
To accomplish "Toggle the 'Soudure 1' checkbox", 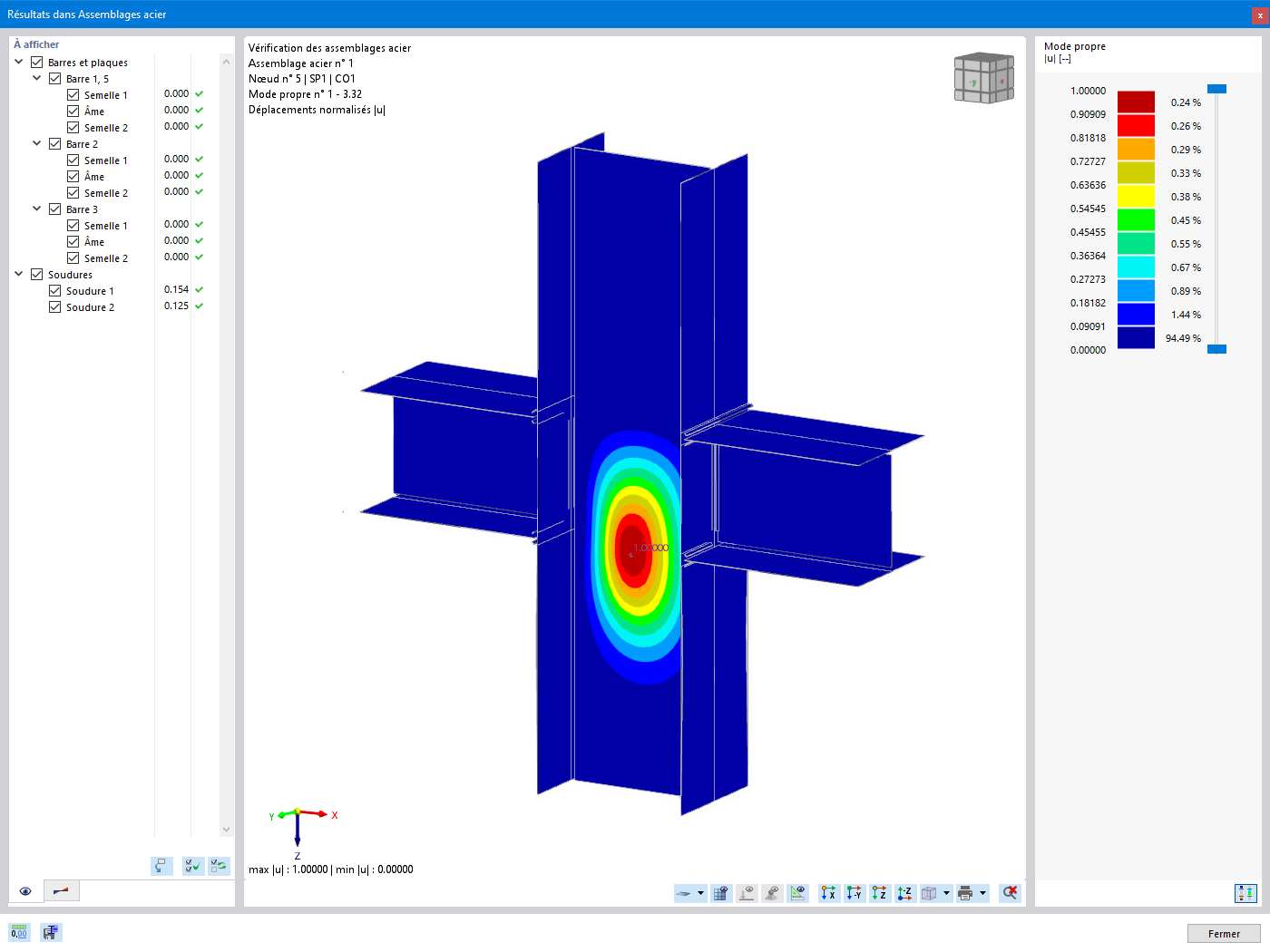I will click(x=55, y=291).
